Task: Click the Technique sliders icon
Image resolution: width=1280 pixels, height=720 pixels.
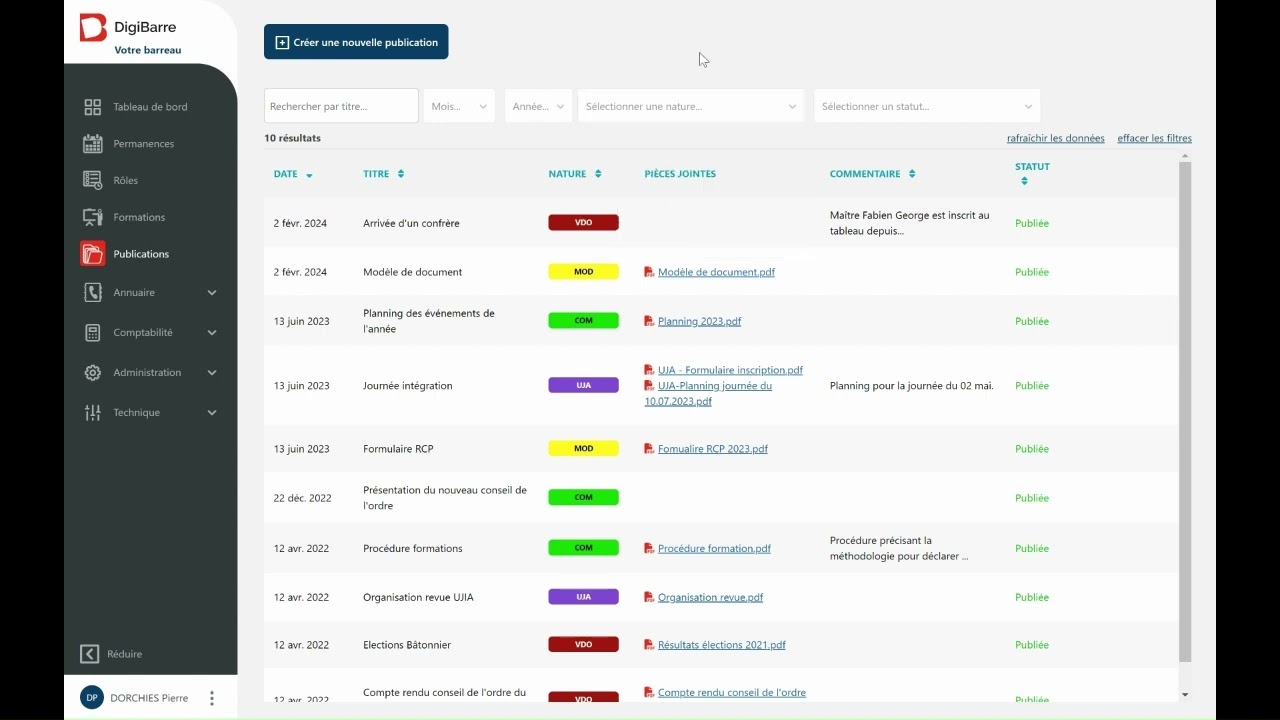Action: coord(93,413)
